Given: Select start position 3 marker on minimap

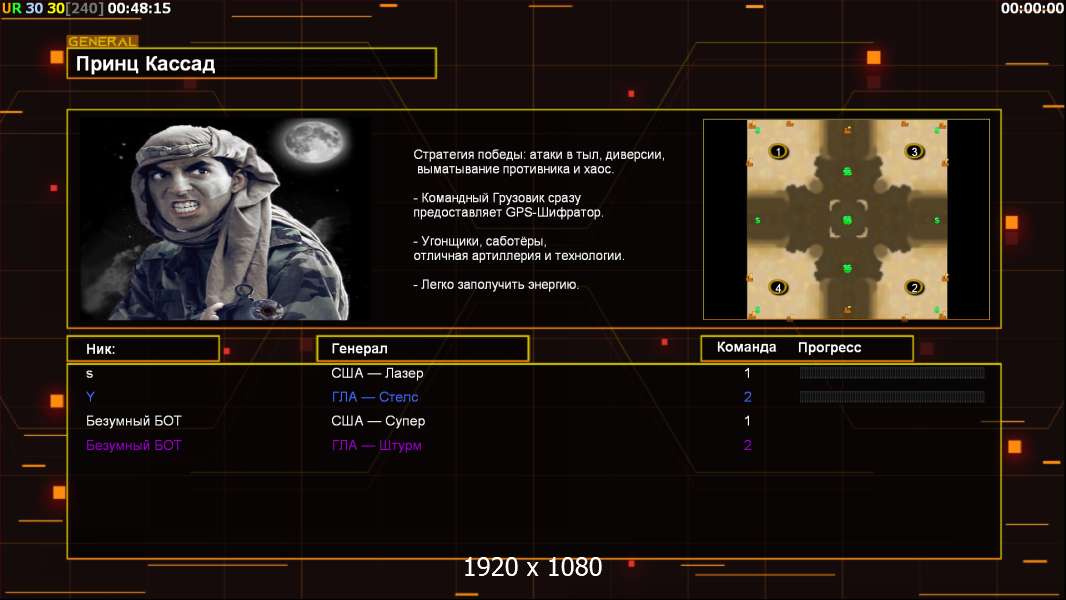Looking at the screenshot, I should [914, 152].
